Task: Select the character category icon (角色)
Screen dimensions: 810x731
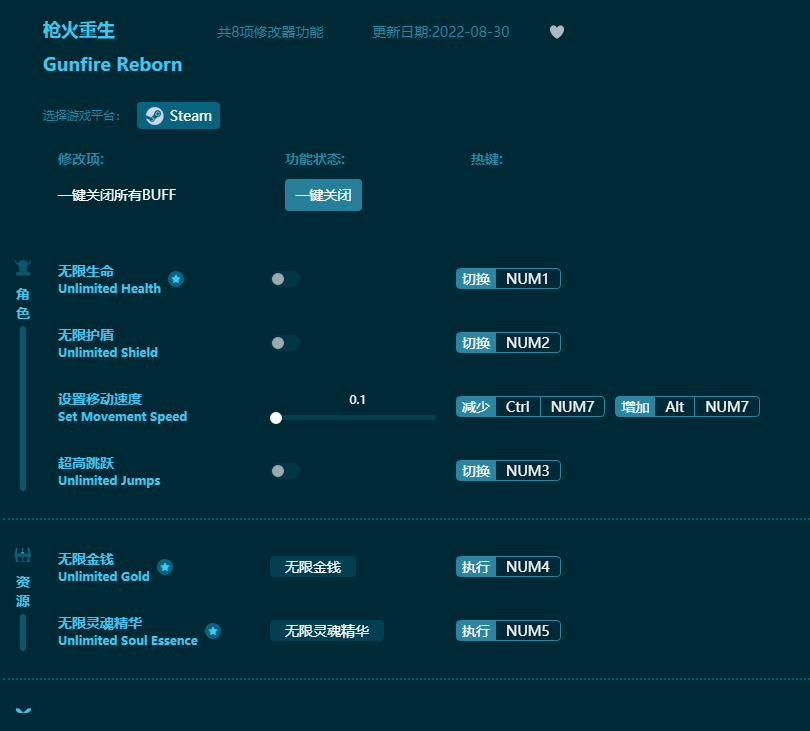Action: [x=23, y=268]
